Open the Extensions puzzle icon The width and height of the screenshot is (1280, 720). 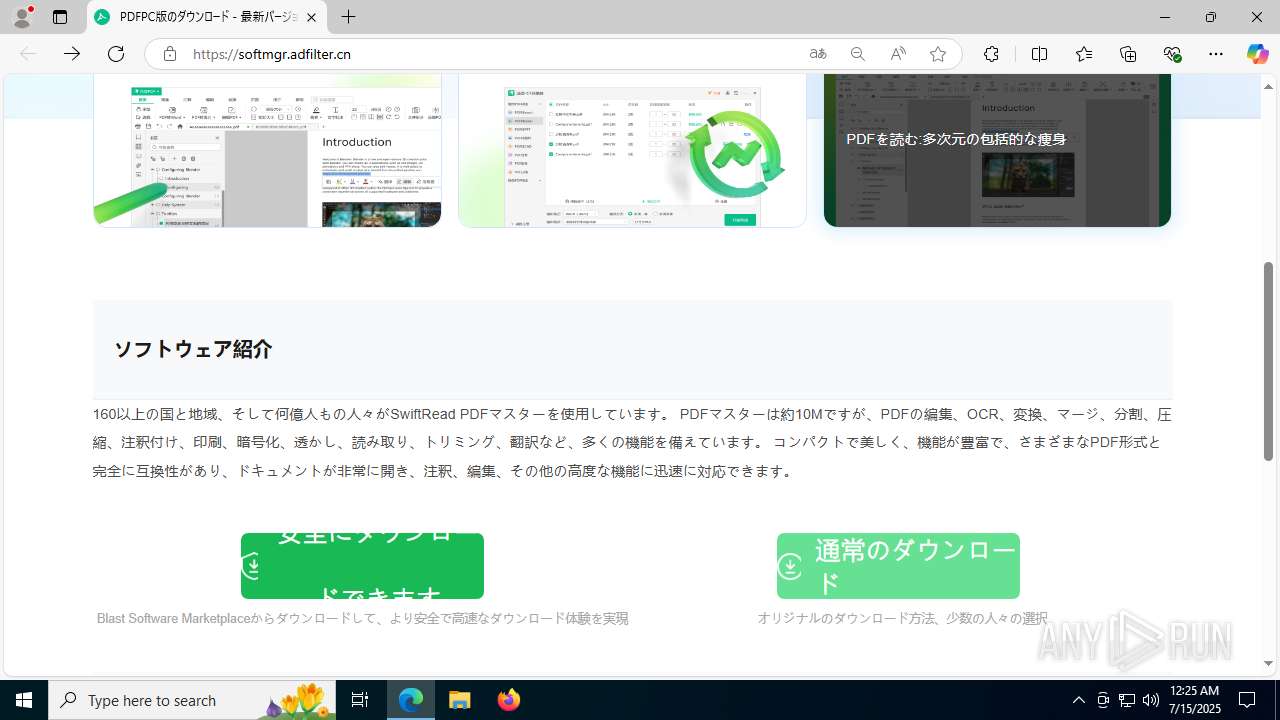click(x=991, y=54)
